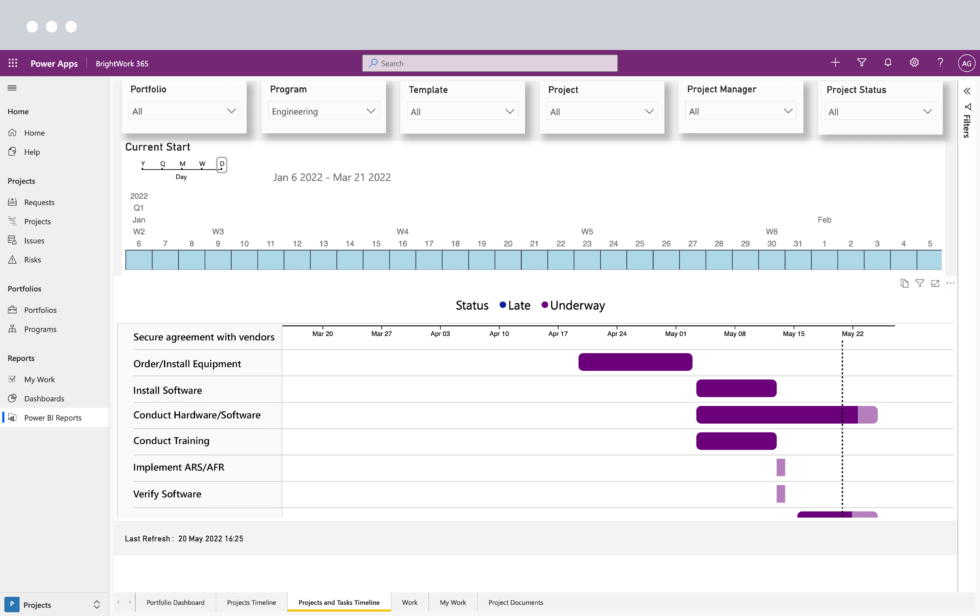Open the Project Documents tab

[515, 602]
